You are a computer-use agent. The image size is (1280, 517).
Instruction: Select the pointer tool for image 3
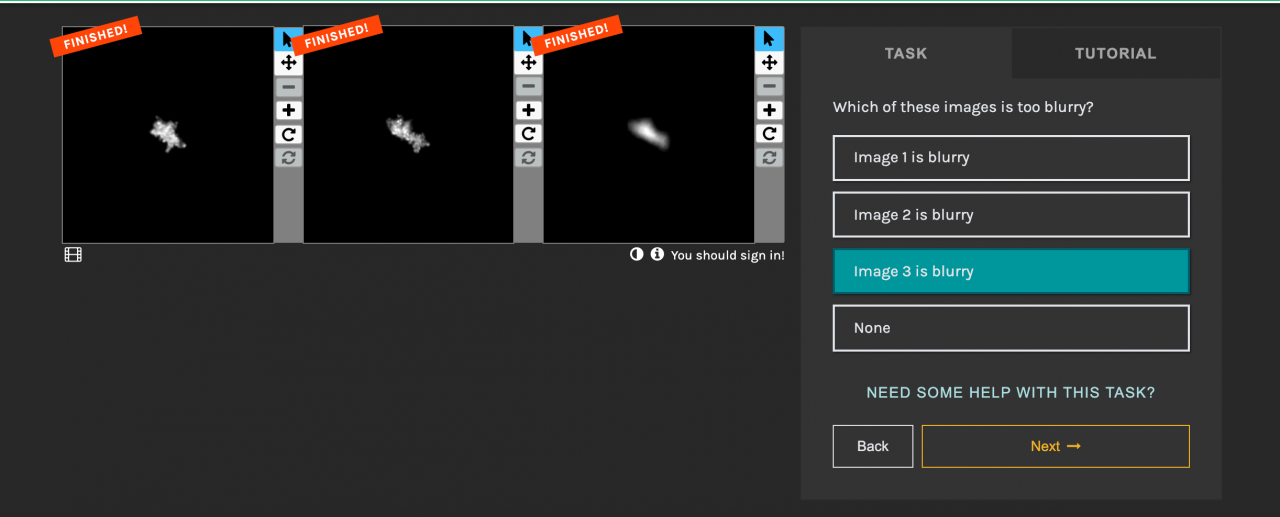click(x=769, y=39)
